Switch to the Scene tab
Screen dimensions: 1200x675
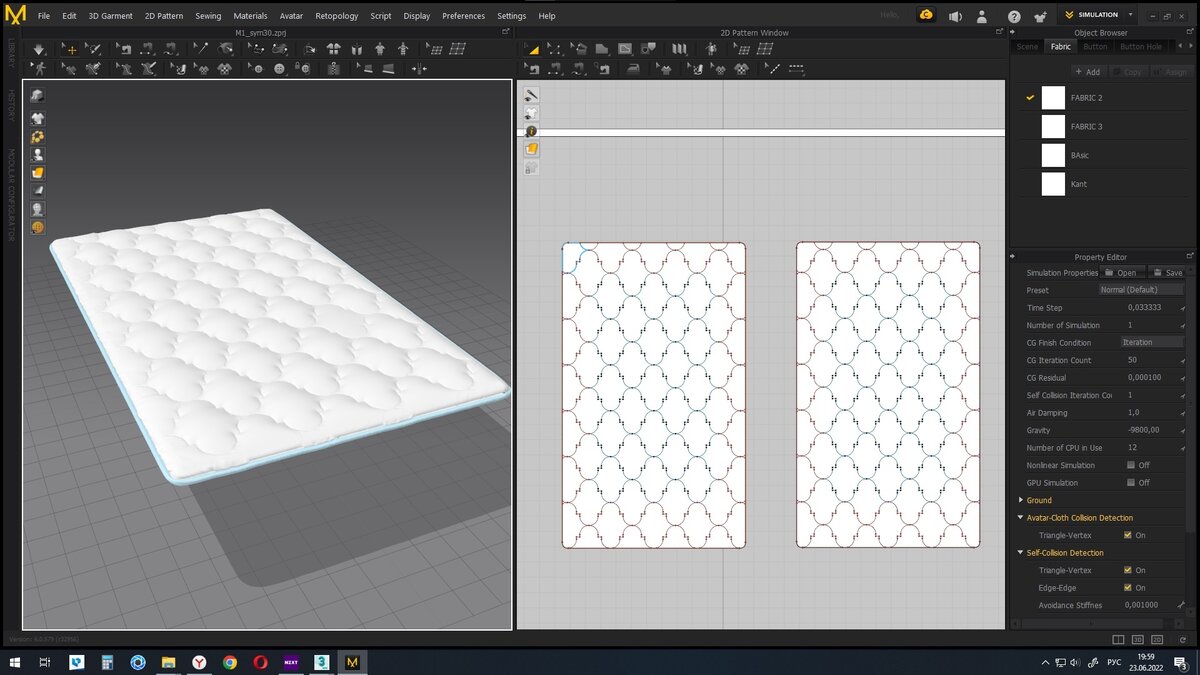tap(1027, 47)
